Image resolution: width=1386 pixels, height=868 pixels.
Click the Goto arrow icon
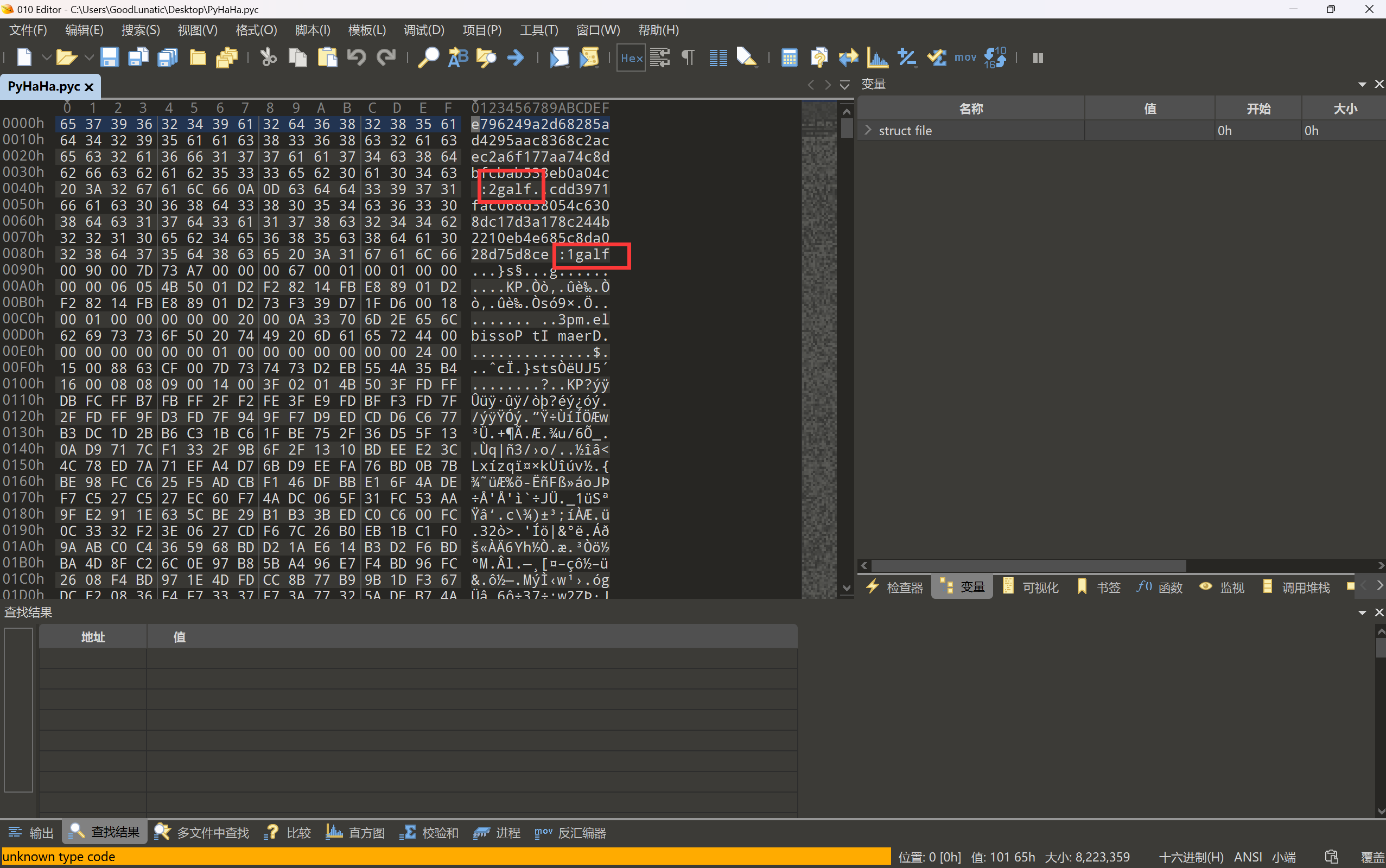pos(516,58)
